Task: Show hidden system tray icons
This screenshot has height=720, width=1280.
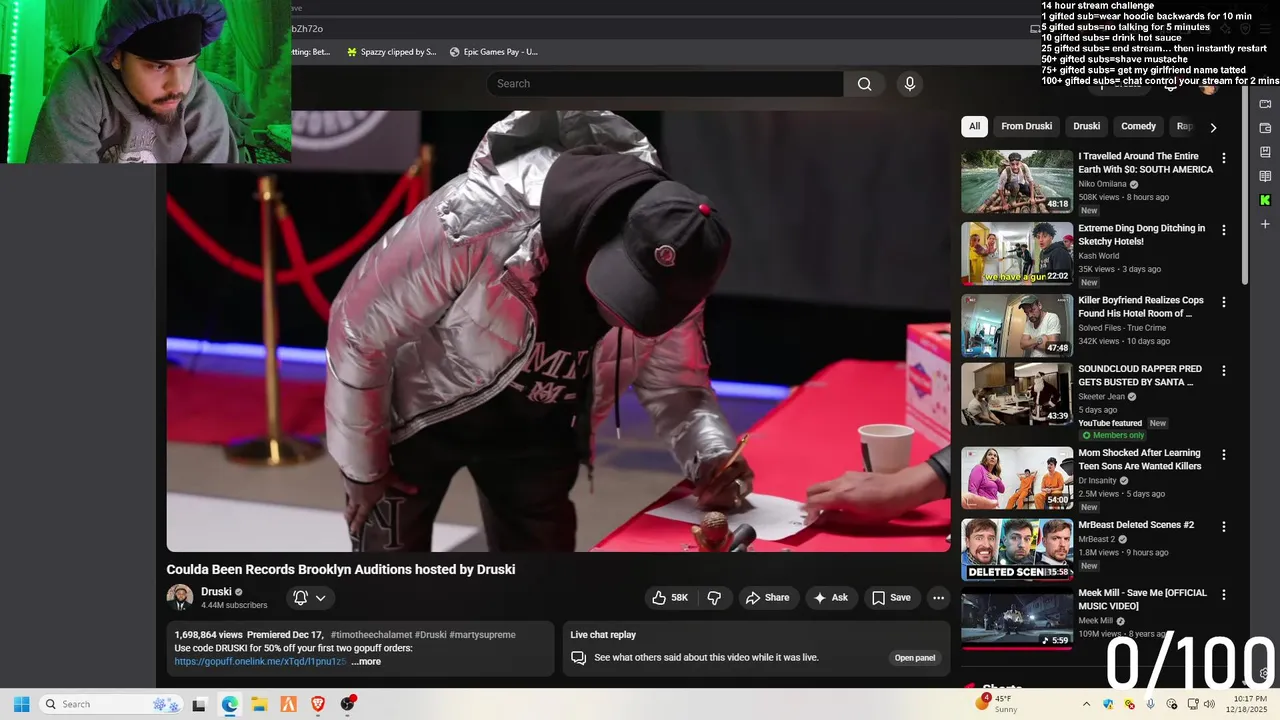Action: coord(1086,704)
